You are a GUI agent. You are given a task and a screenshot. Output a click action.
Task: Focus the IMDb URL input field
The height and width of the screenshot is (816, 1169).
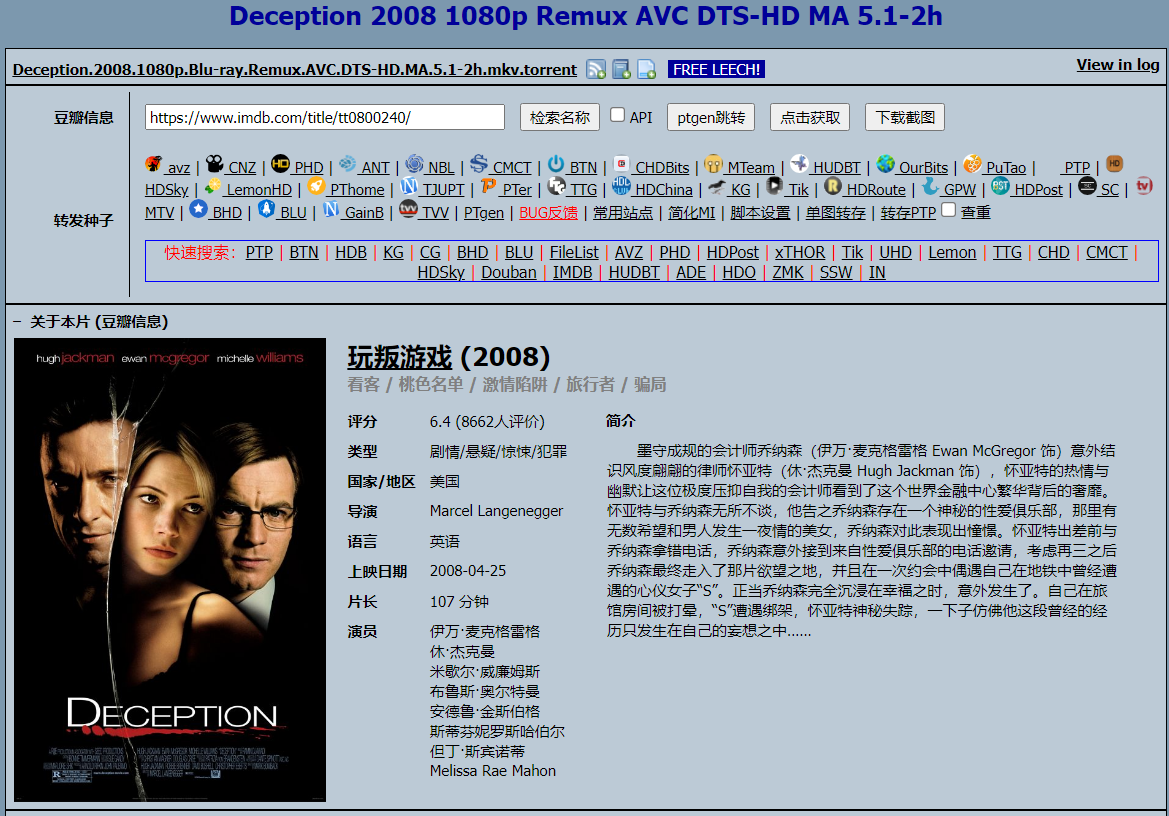324,117
